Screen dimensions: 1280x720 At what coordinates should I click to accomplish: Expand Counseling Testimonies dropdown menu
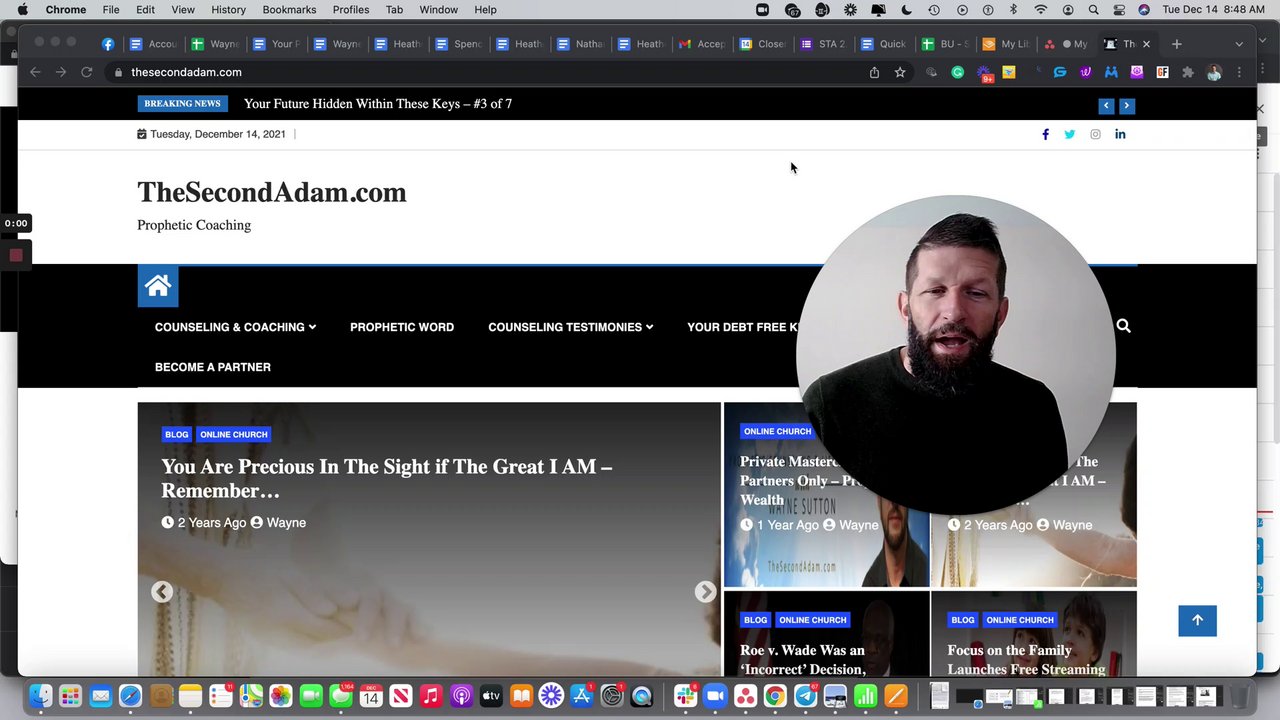570,327
